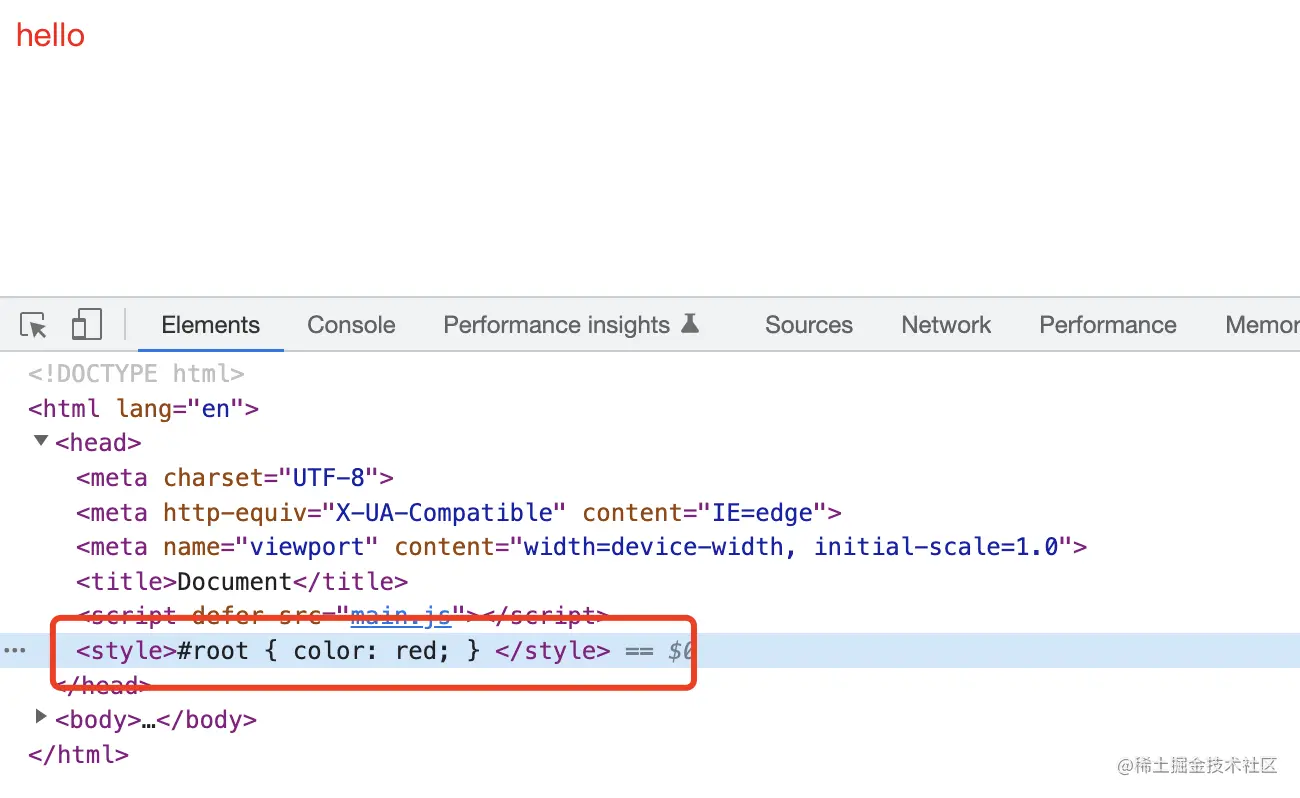
Task: Open the Performance tab
Action: point(1108,325)
